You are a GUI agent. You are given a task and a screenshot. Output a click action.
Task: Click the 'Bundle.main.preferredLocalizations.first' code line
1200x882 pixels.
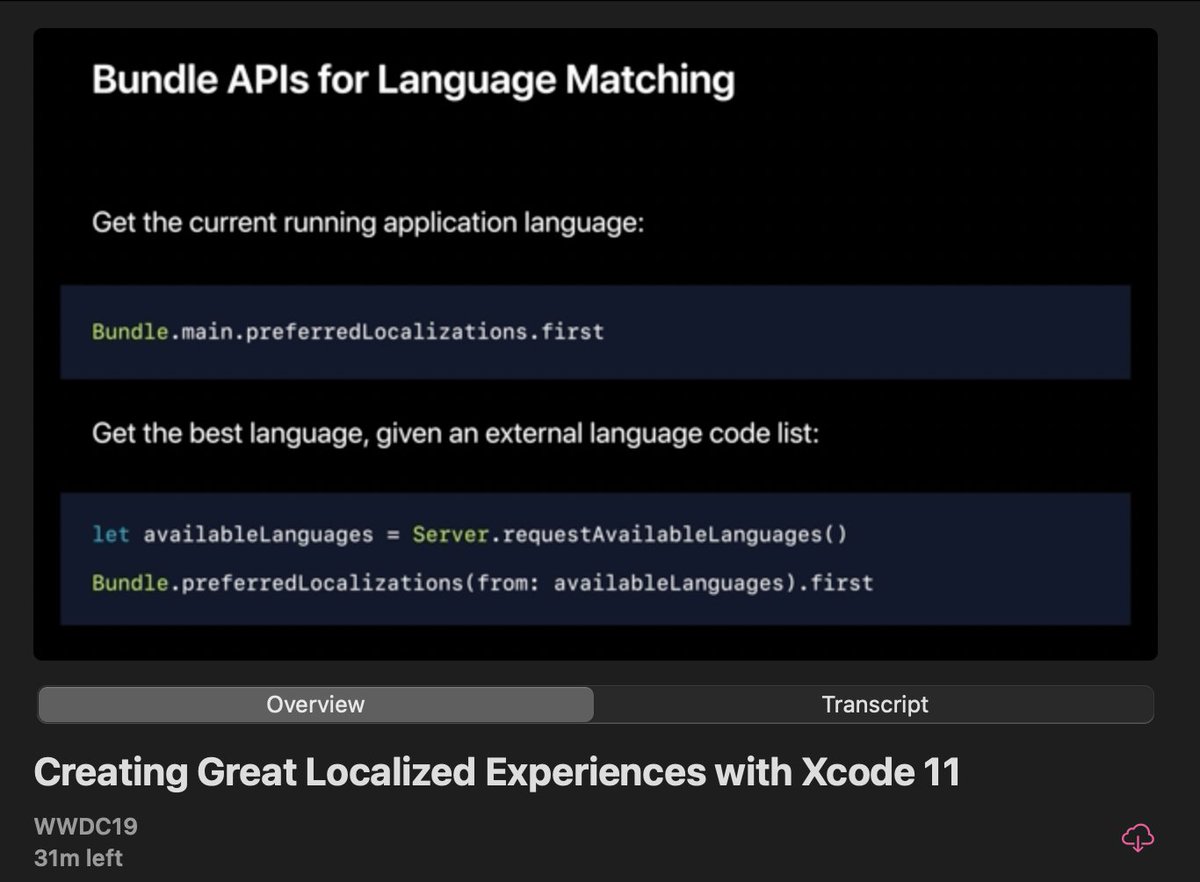click(348, 331)
